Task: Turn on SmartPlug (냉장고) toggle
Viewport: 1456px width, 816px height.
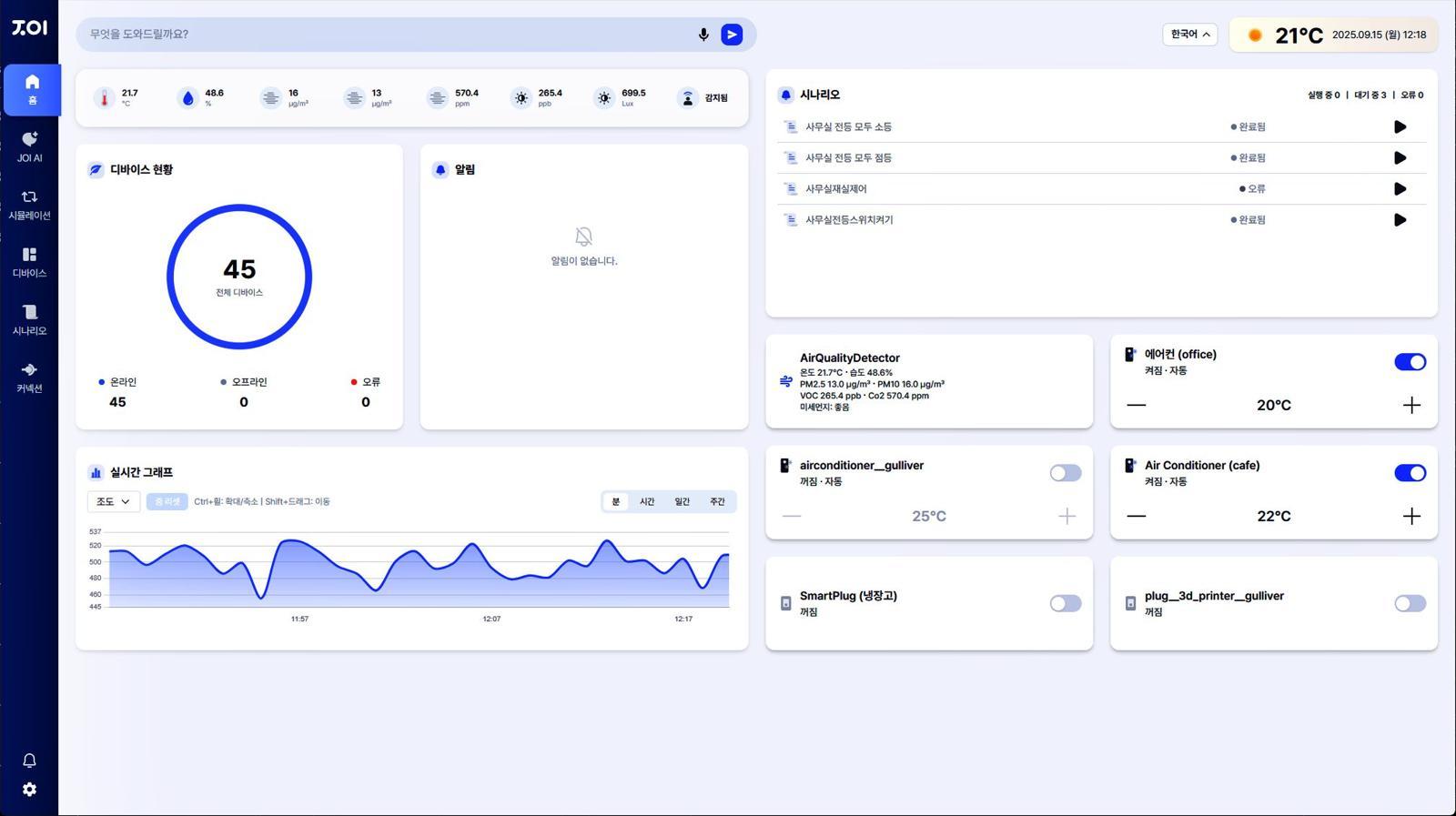Action: tap(1065, 604)
